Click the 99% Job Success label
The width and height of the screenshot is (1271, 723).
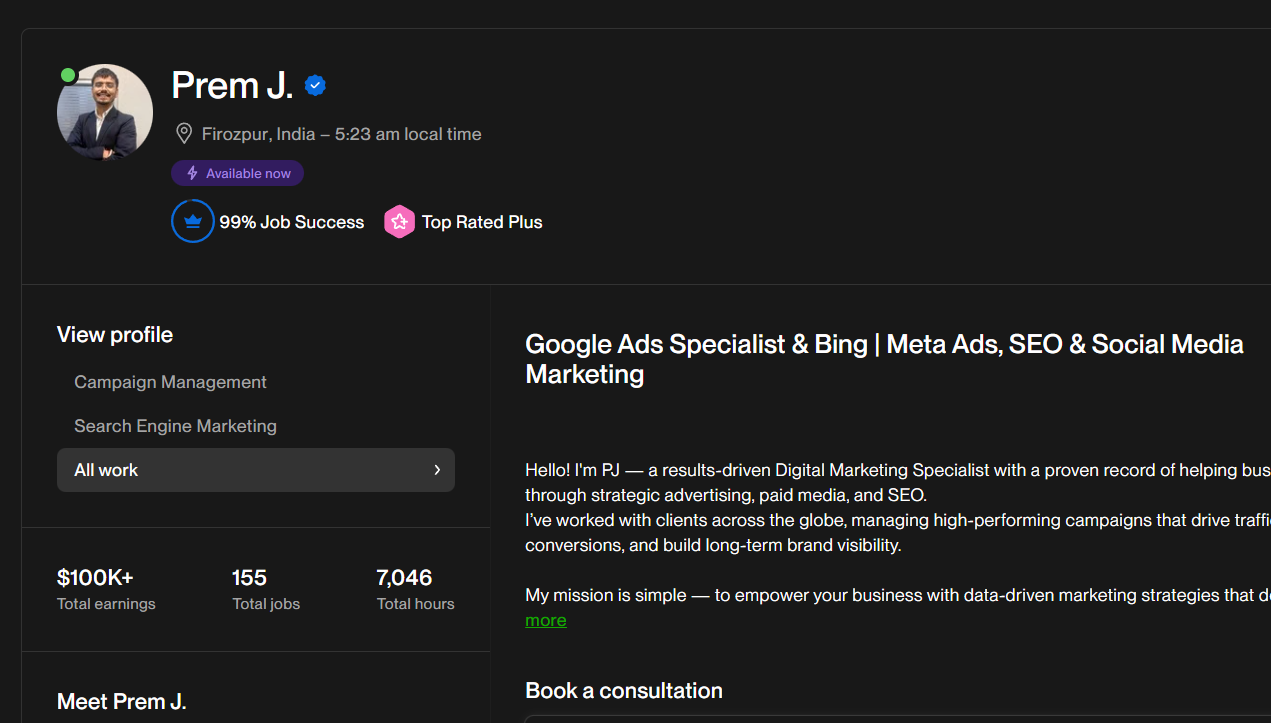click(x=291, y=222)
